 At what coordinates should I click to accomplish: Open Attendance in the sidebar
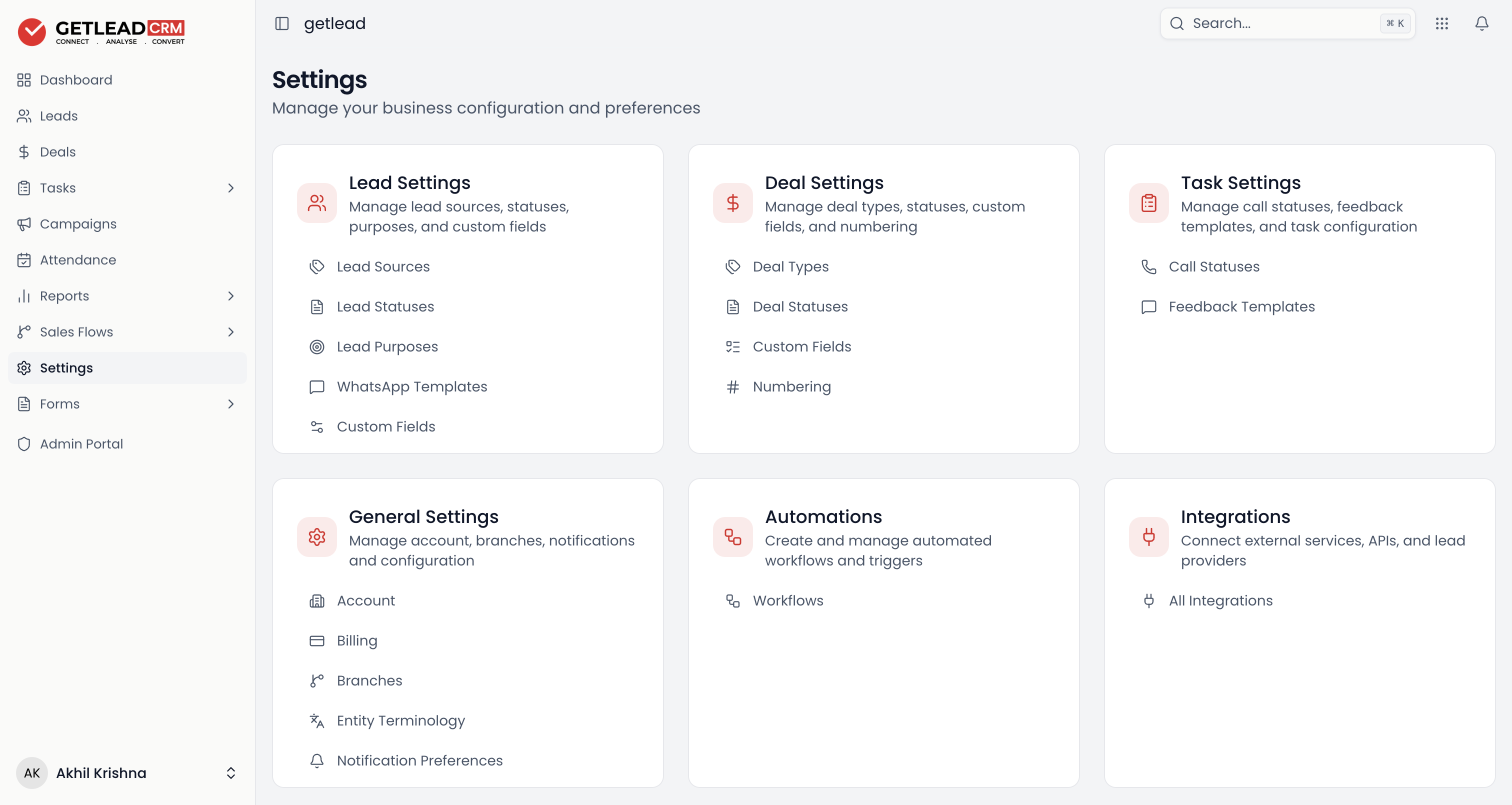[x=127, y=260]
